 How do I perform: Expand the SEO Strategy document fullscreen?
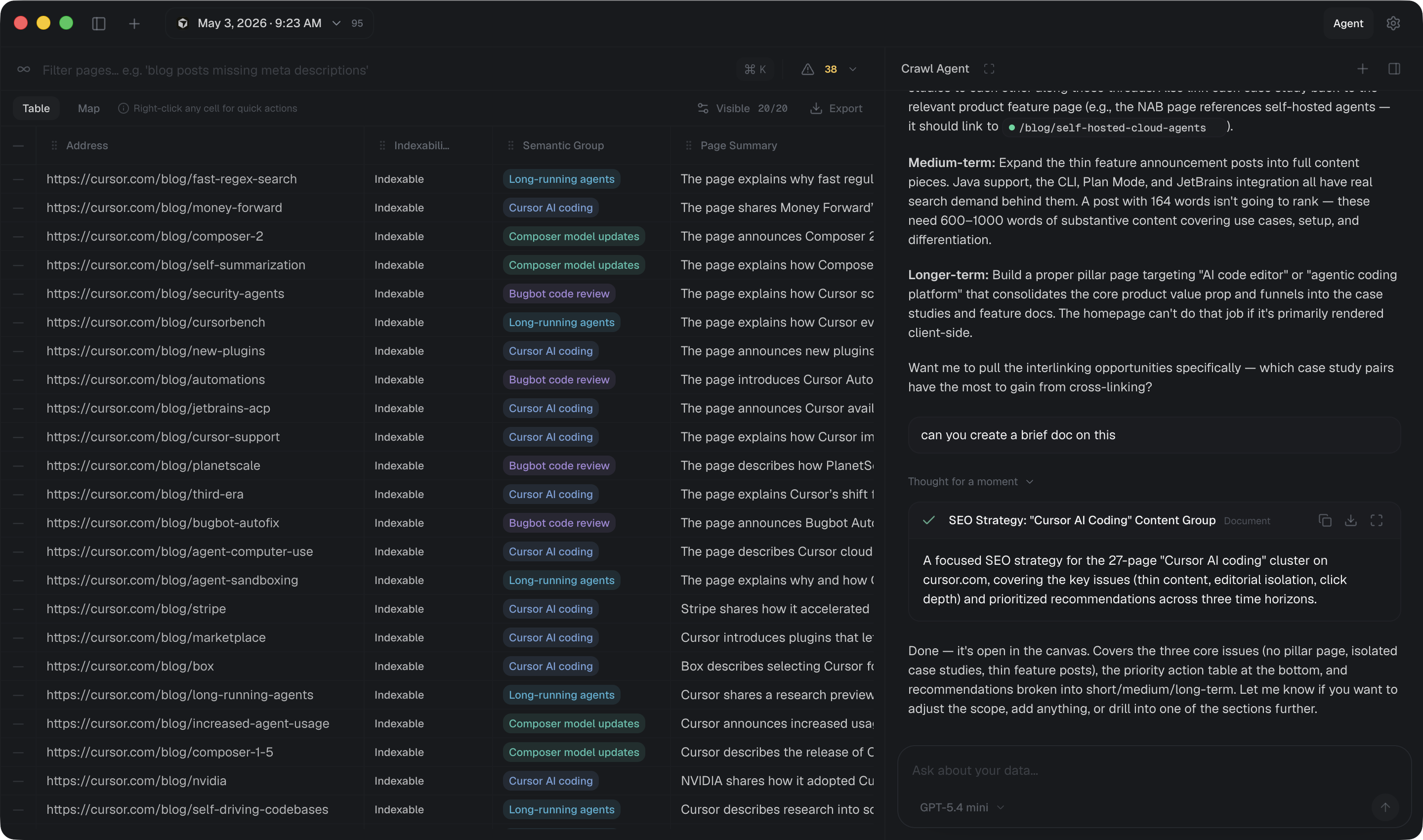1377,520
